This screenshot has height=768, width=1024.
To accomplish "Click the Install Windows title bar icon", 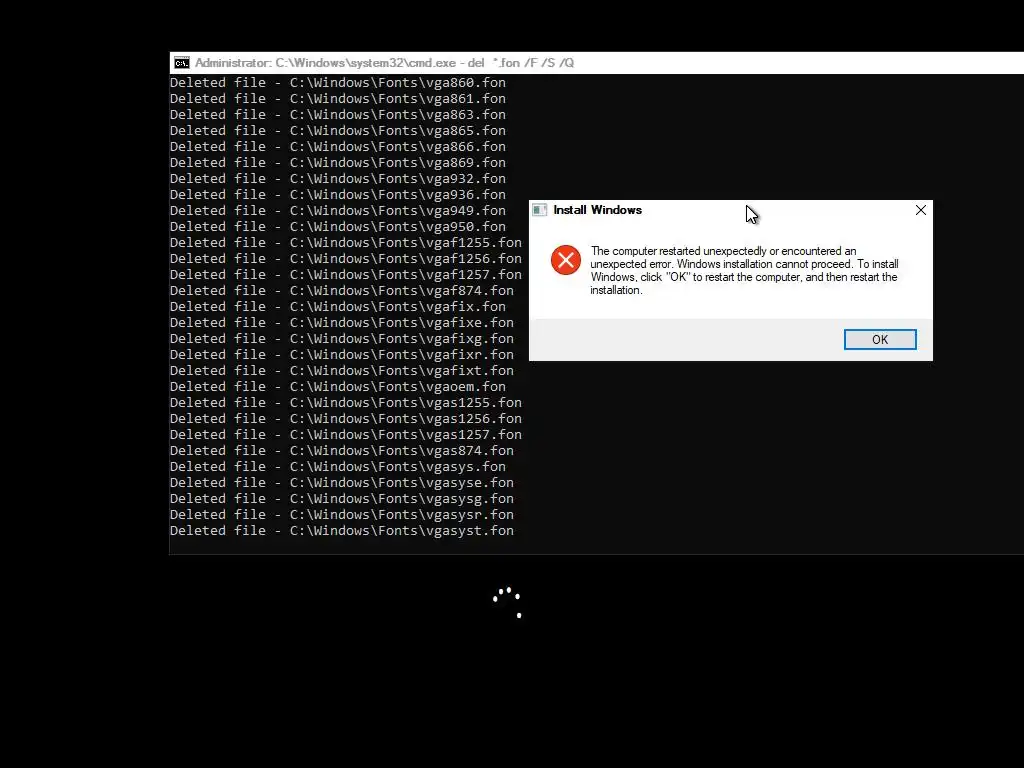I will pyautogui.click(x=539, y=210).
